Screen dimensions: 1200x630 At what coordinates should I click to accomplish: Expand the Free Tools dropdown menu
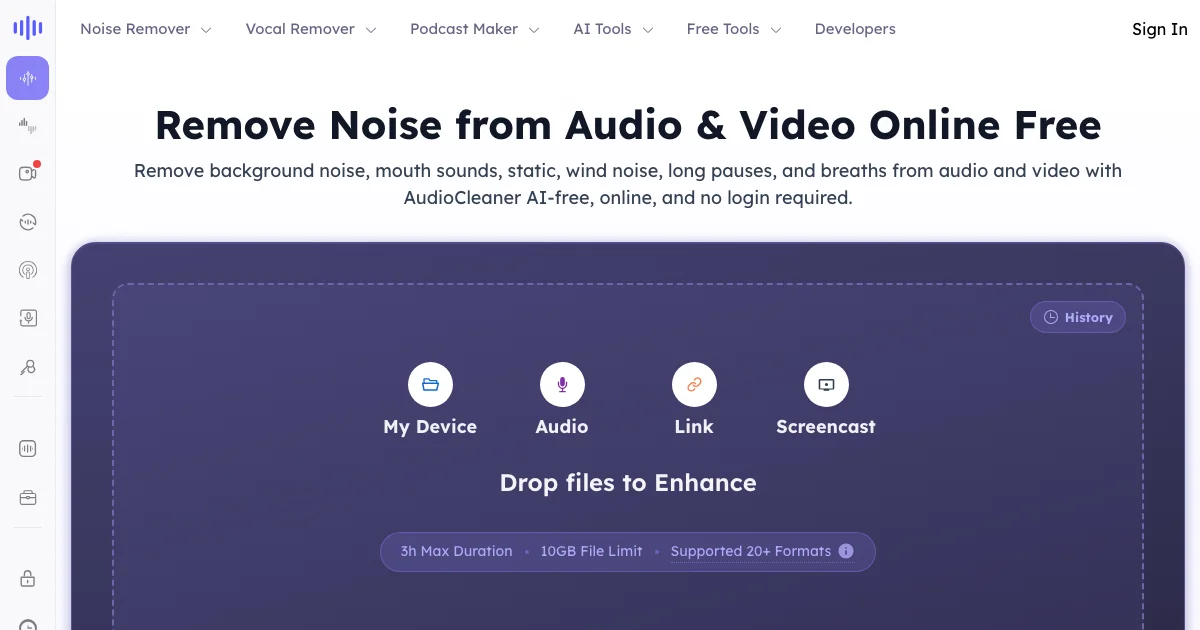[x=734, y=29]
